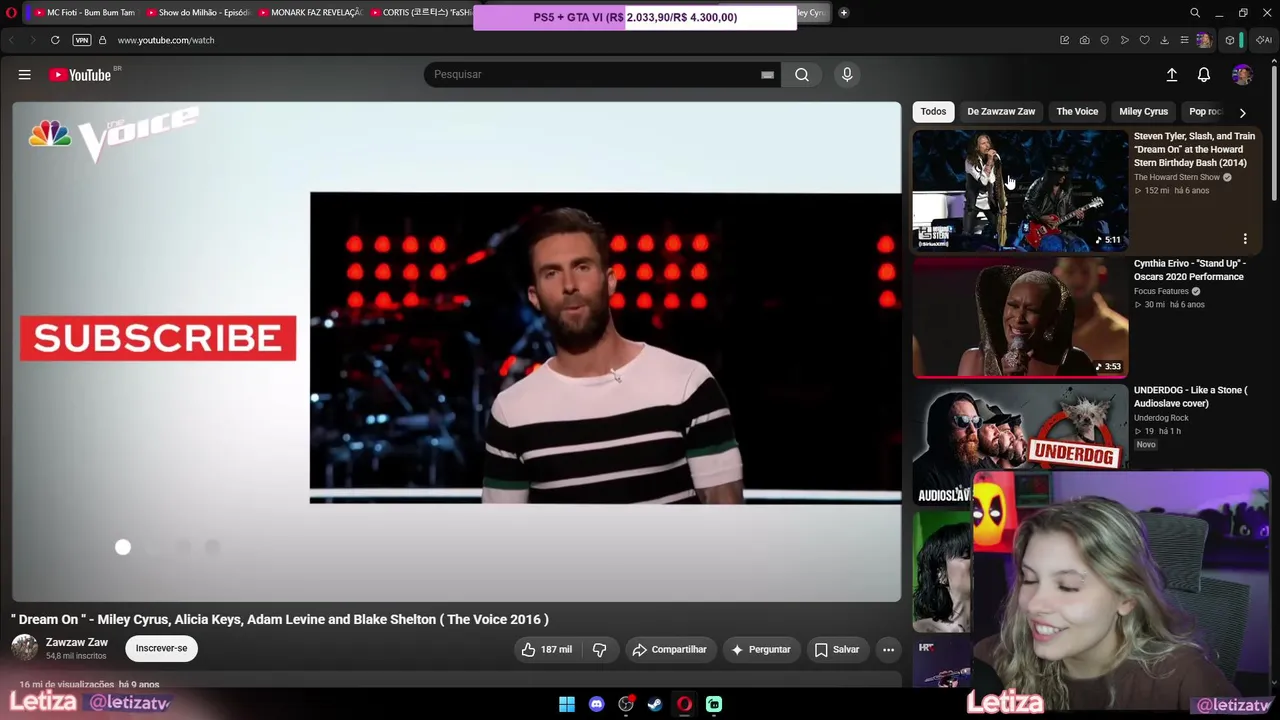Open a new browser tab
The height and width of the screenshot is (720, 1280).
tap(844, 13)
